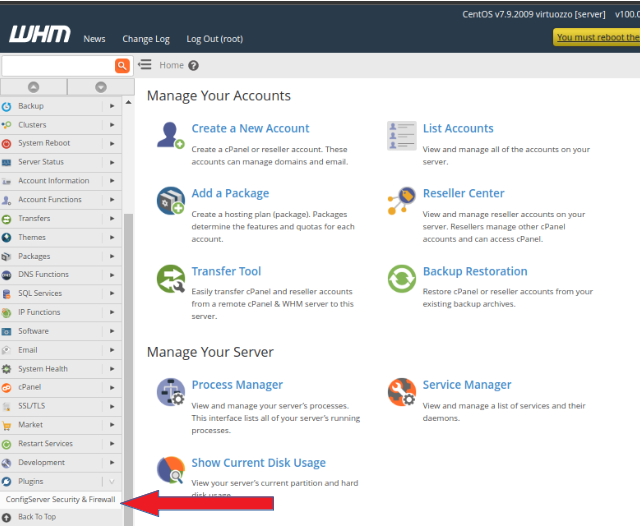Click the Create a New Account user icon
This screenshot has height=528, width=640.
click(x=171, y=135)
